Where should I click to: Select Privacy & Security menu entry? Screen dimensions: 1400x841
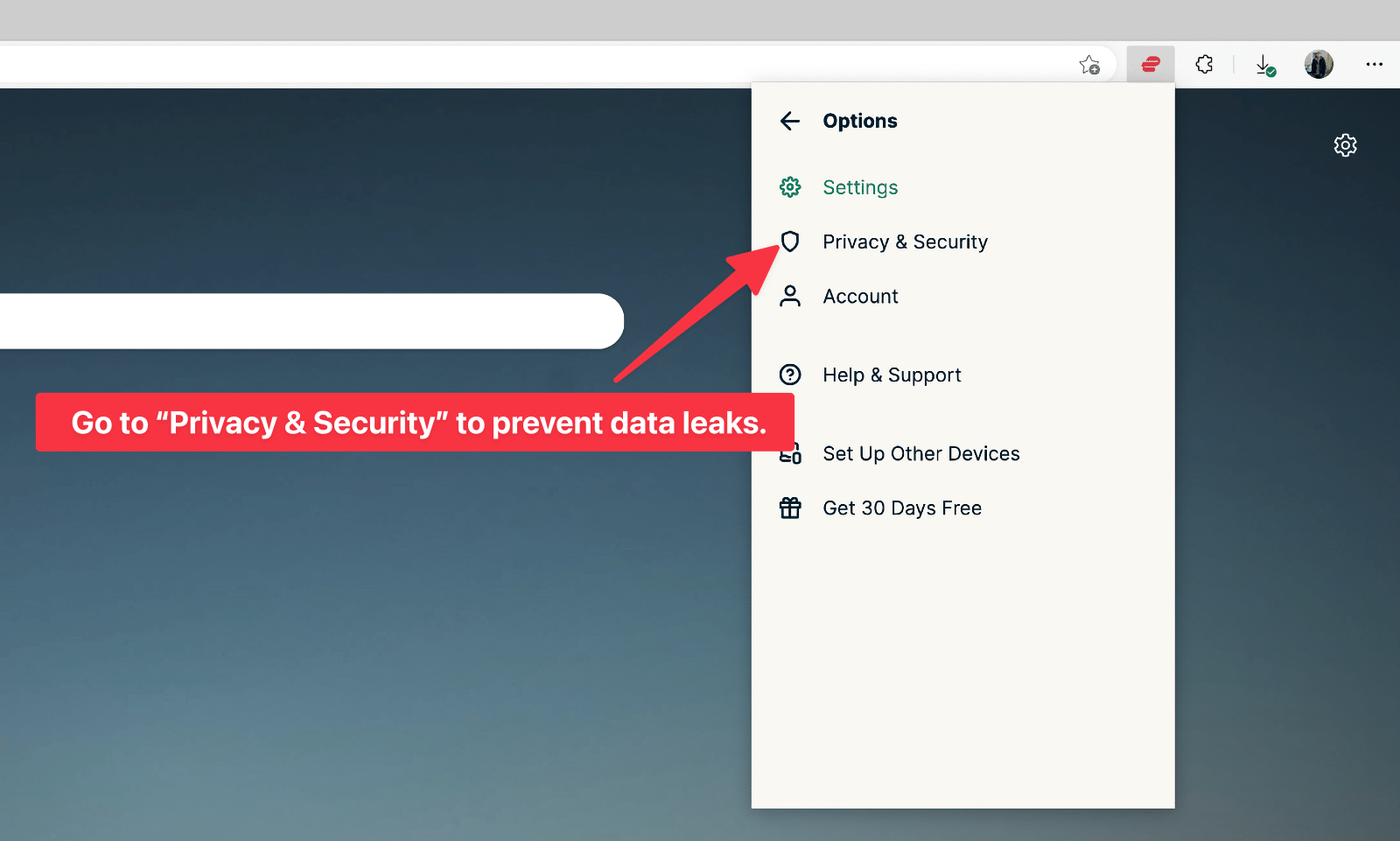pyautogui.click(x=905, y=242)
